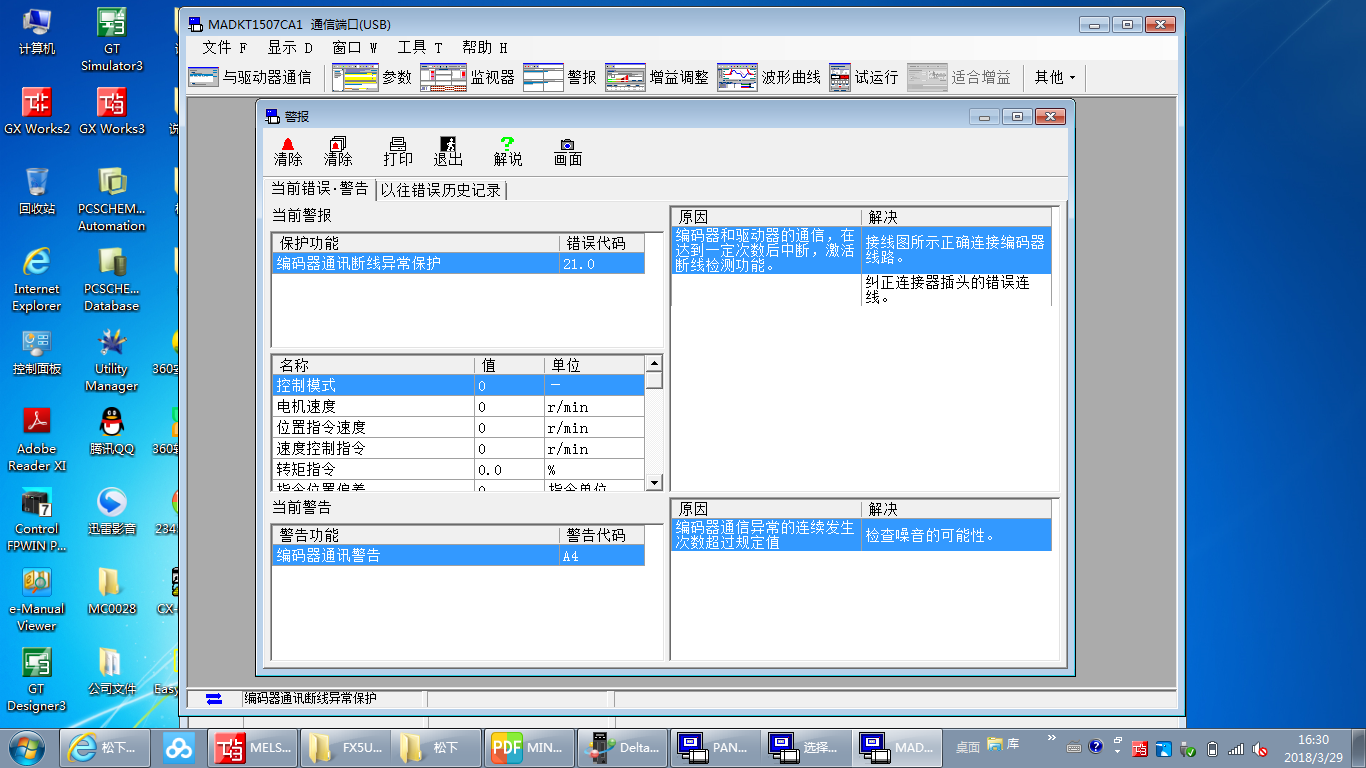This screenshot has width=1366, height=768.
Task: Open the 参数 parameters window
Action: tap(355, 78)
